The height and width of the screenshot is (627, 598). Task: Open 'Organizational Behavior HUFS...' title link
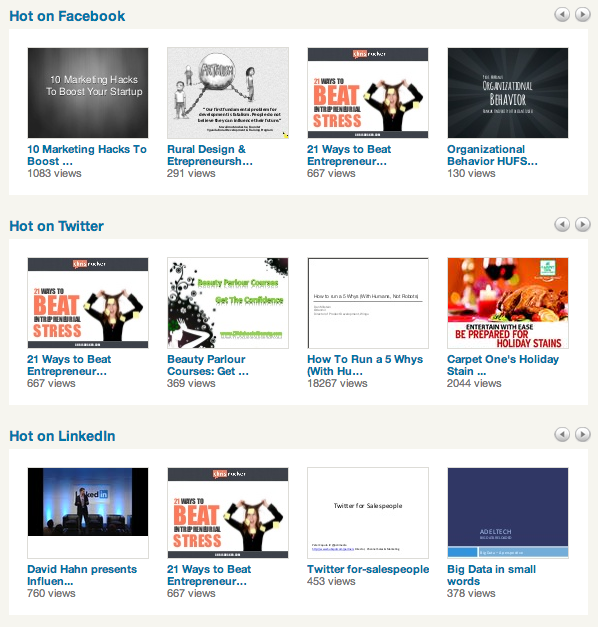coord(492,155)
